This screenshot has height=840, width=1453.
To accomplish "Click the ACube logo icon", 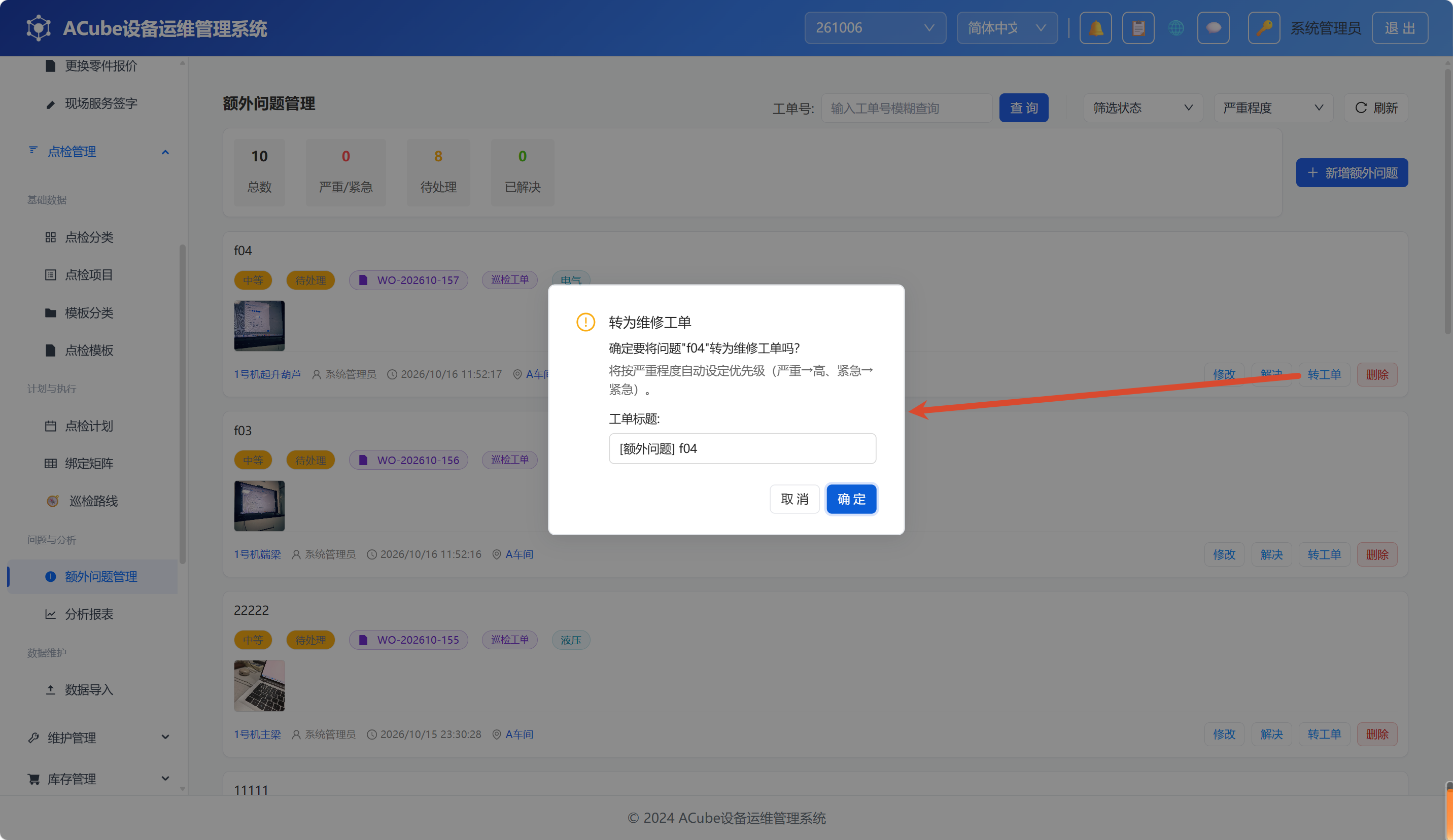I will 39,28.
